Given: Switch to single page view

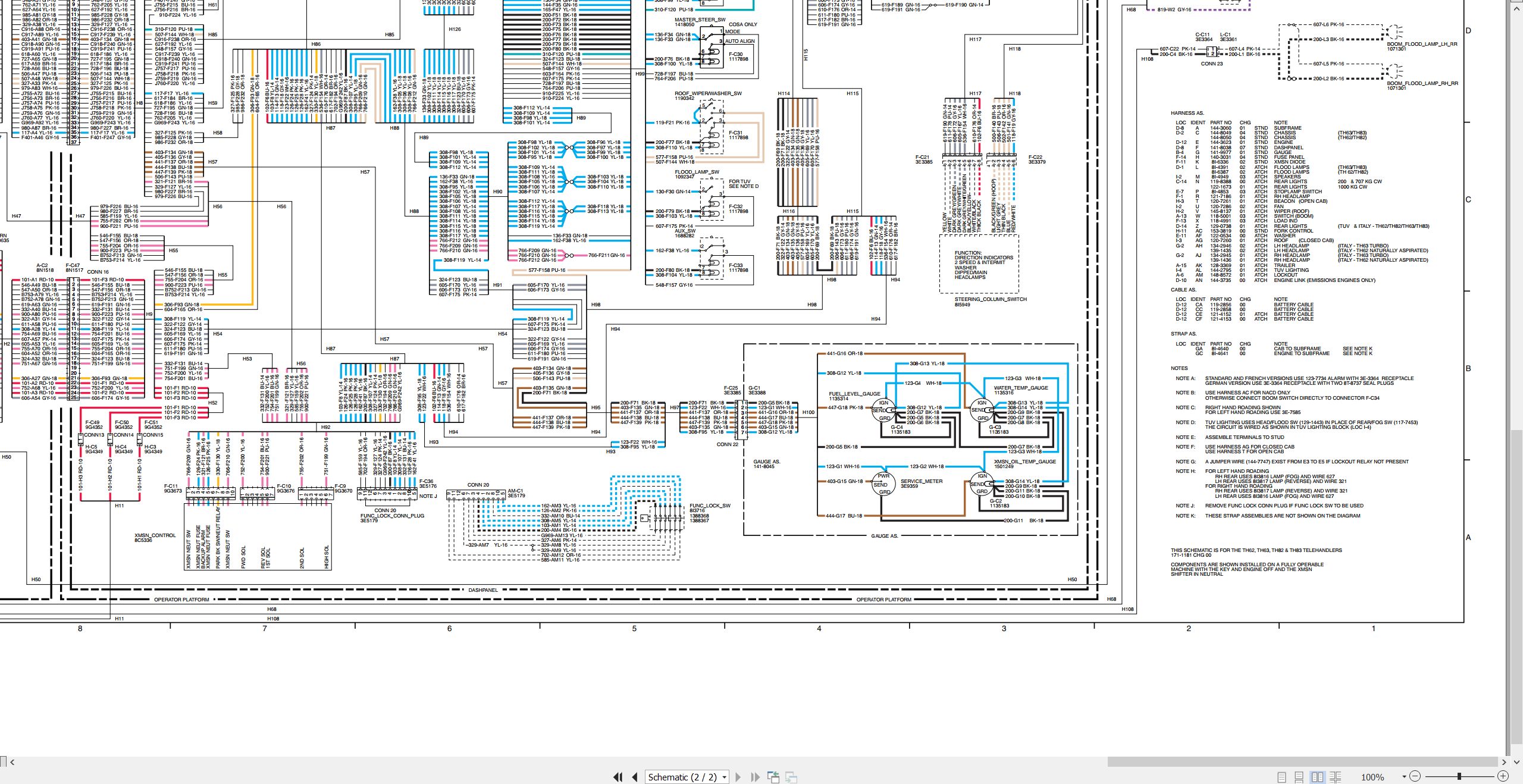Looking at the screenshot, I should click(x=1281, y=777).
